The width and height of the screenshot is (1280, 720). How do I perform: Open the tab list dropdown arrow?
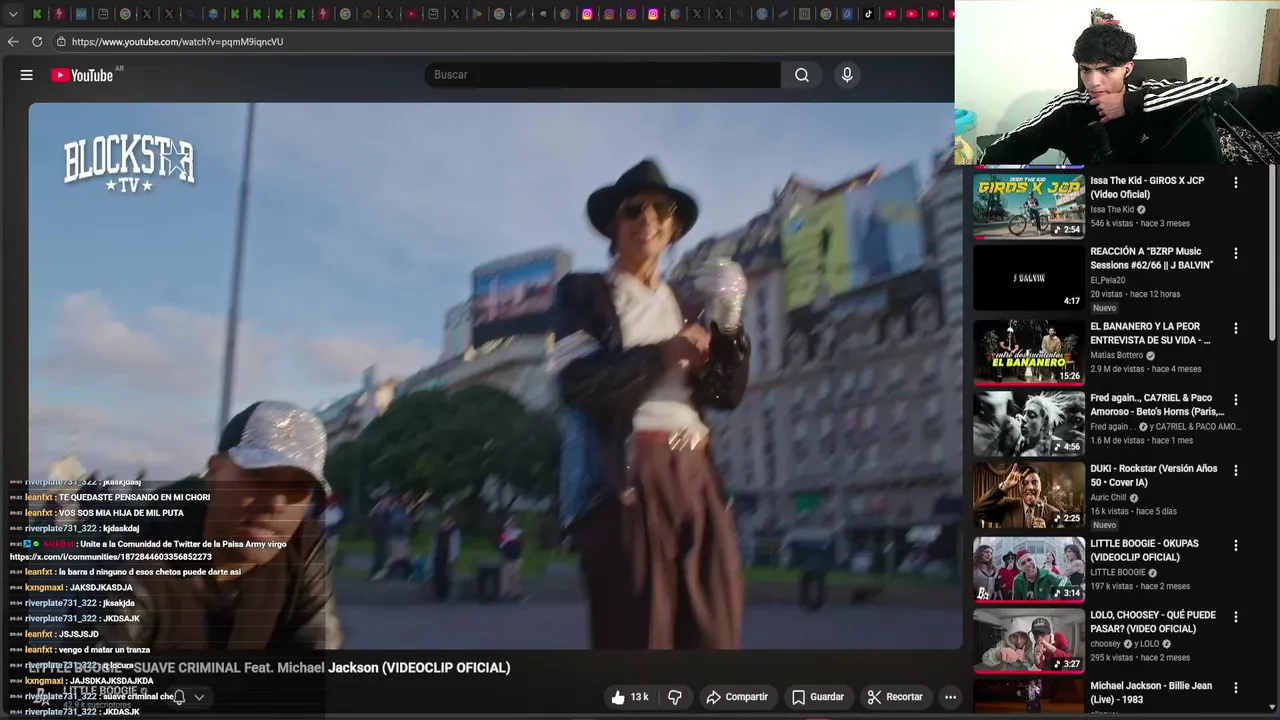point(13,14)
